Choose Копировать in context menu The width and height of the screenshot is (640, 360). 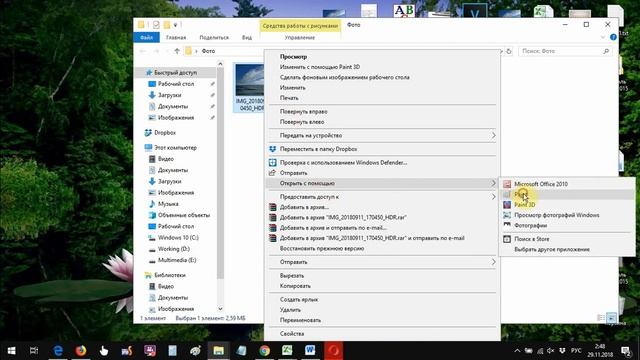pyautogui.click(x=295, y=286)
